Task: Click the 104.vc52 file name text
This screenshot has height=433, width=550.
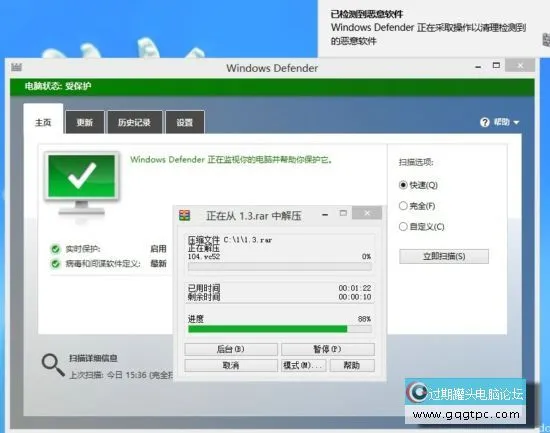Action: (204, 257)
